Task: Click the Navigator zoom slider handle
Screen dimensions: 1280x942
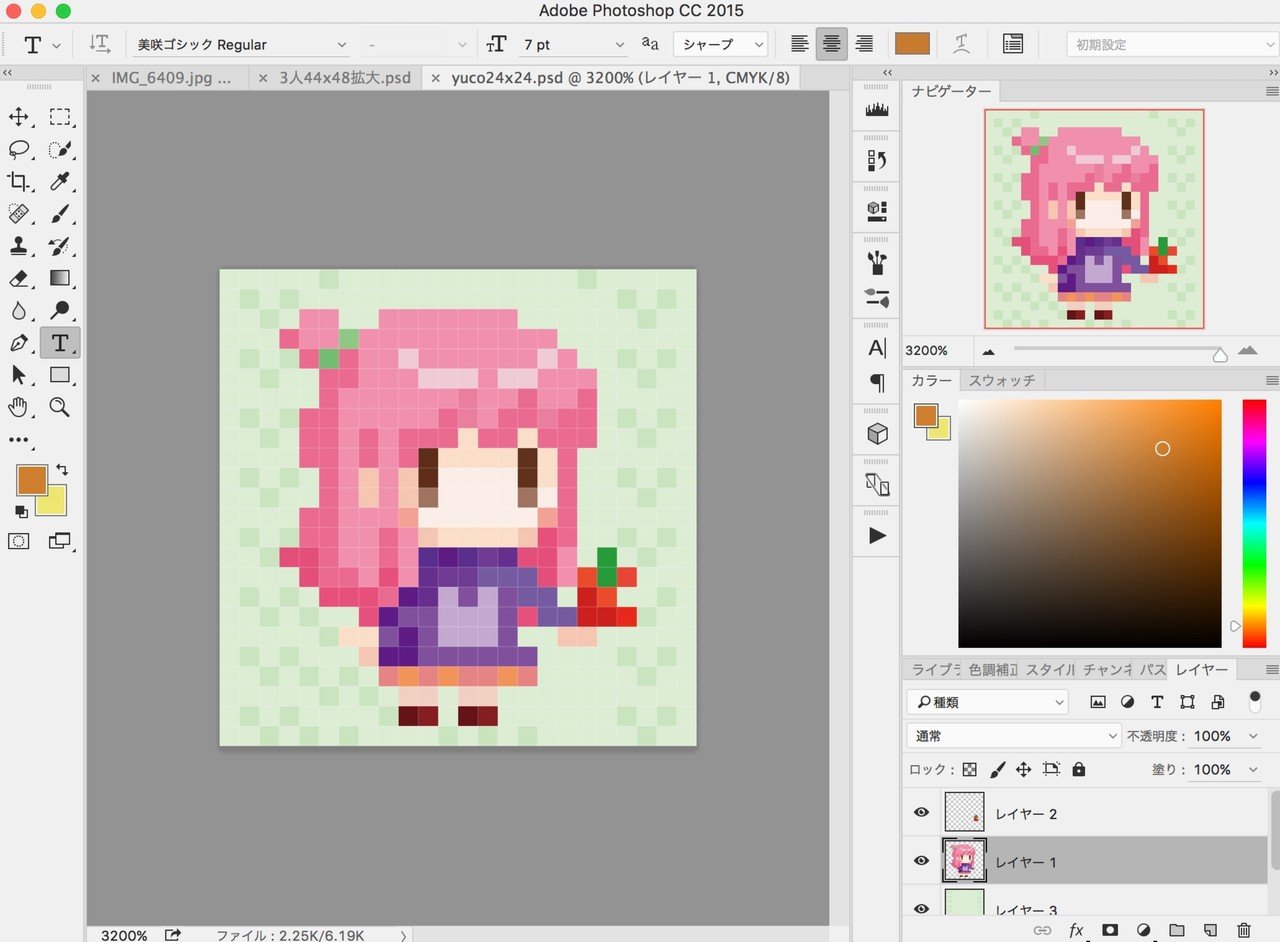Action: (1219, 354)
